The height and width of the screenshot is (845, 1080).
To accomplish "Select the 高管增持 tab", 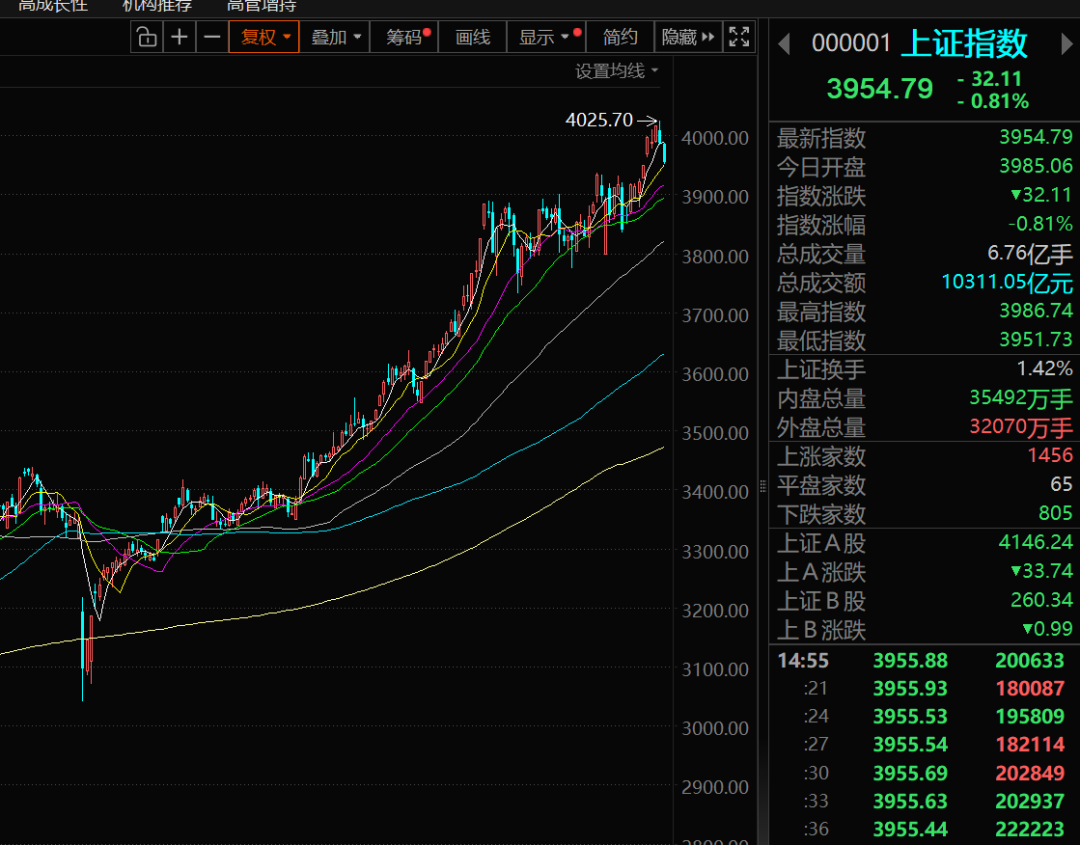I will [x=261, y=5].
